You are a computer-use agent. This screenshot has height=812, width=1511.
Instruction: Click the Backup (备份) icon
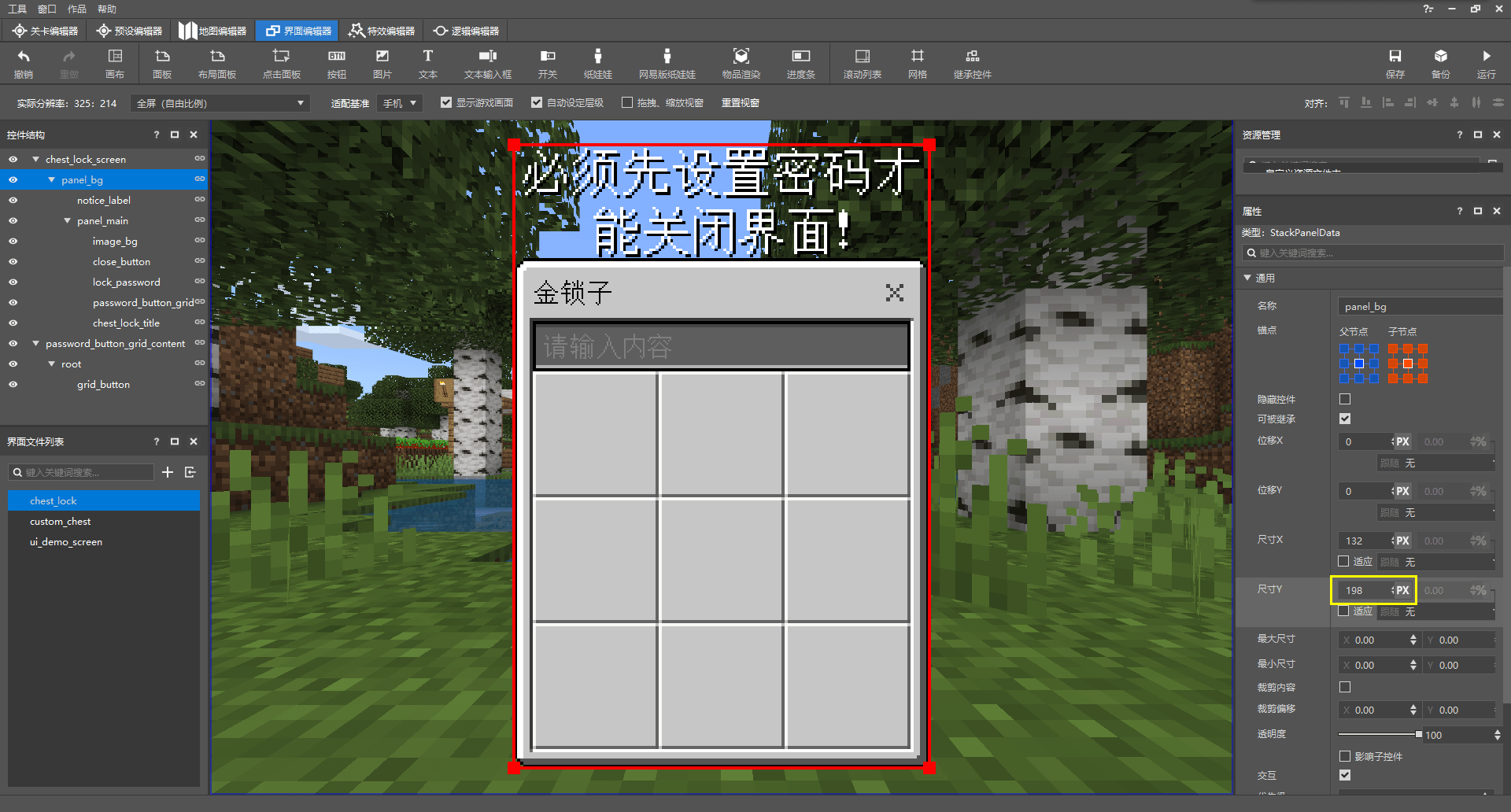(1441, 63)
